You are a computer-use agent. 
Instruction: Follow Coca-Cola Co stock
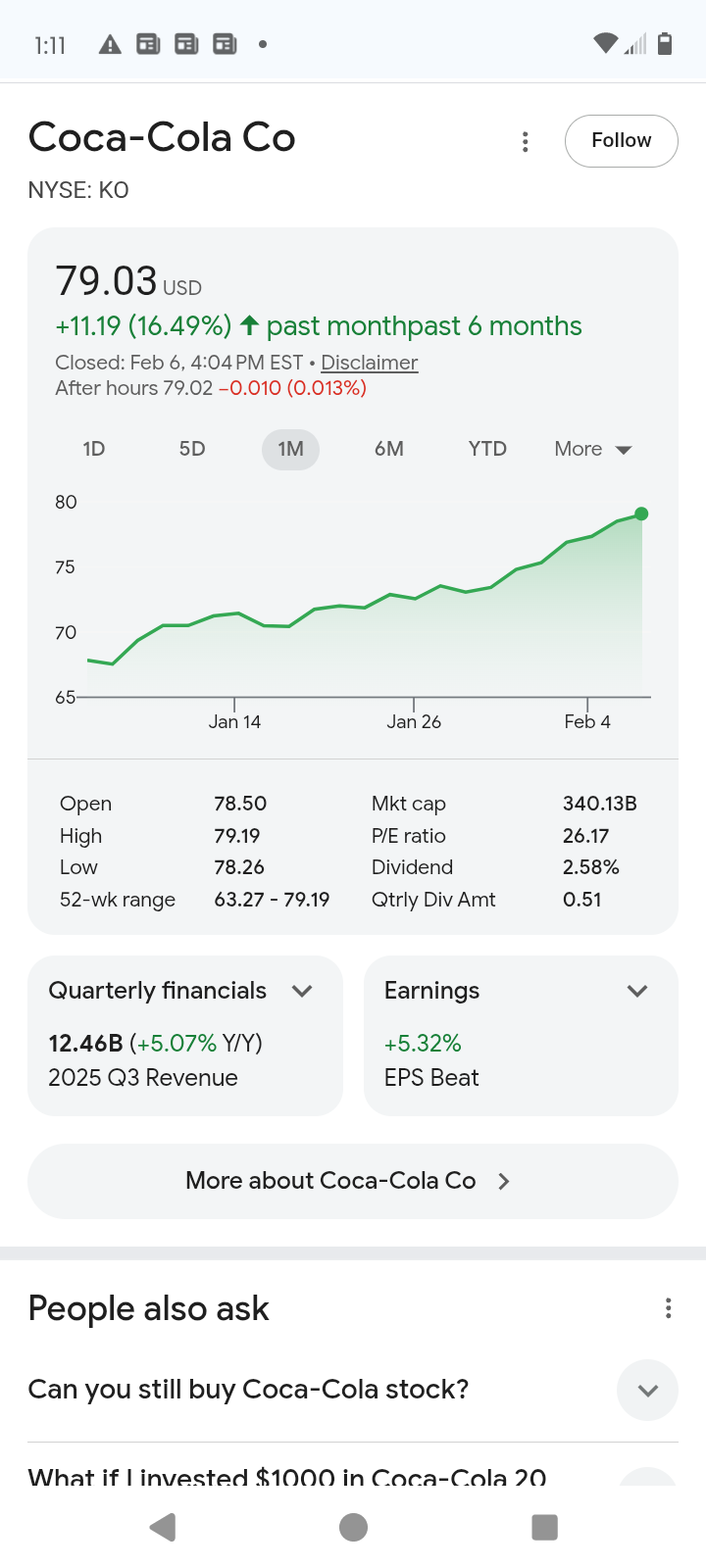click(621, 141)
